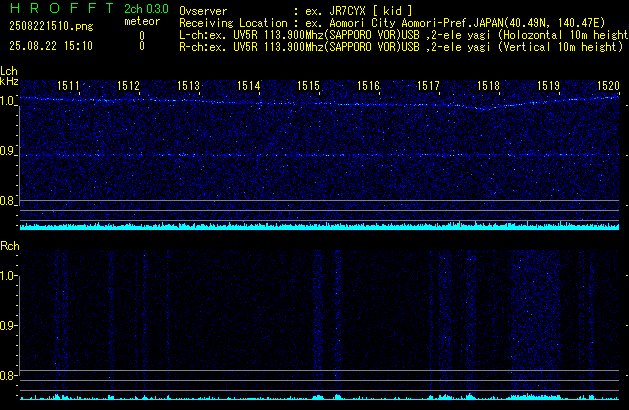Viewport: 629px width, 410px height.
Task: Click the 1.0 kHz label on Rch axis
Action: (8, 276)
